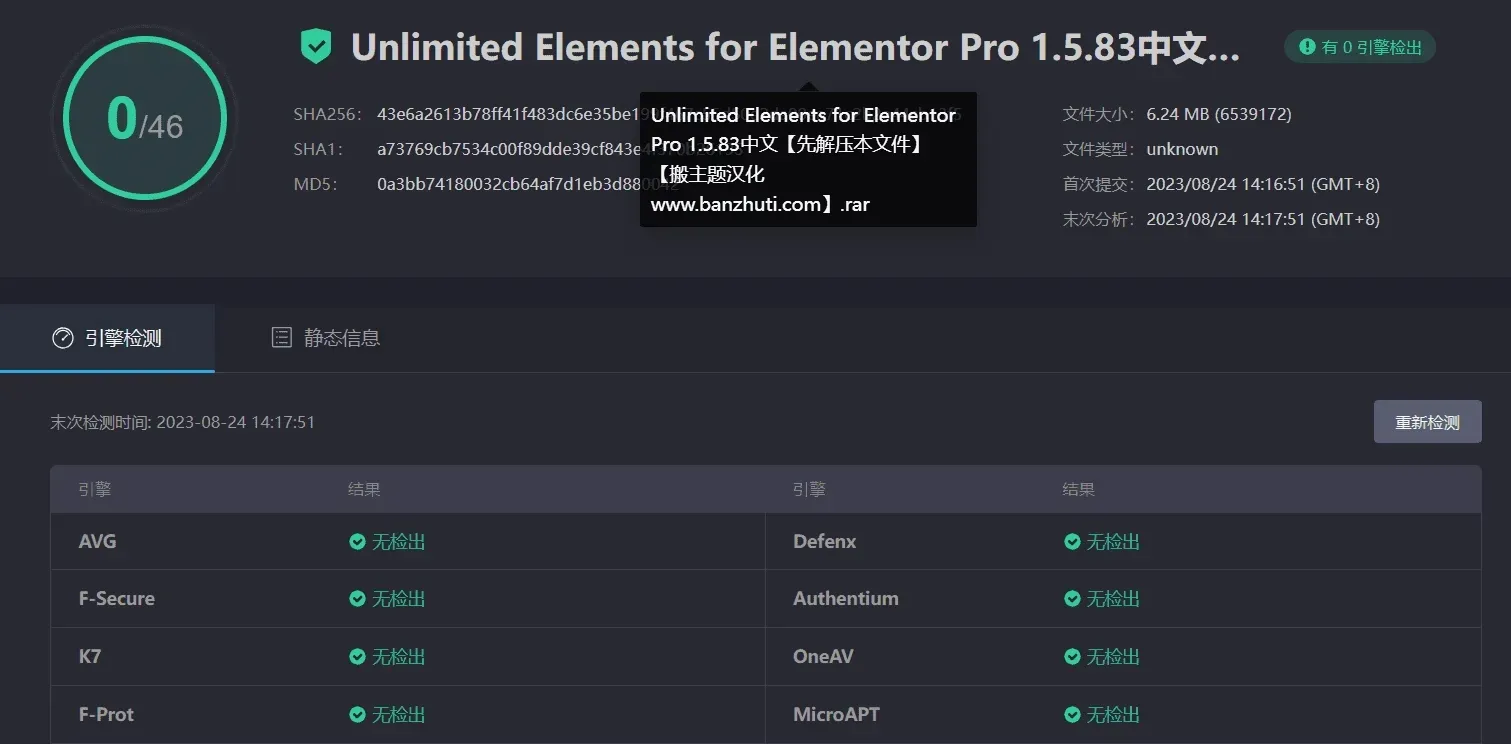1511x744 pixels.
Task: Click the right 引擎 column header
Action: 809,490
